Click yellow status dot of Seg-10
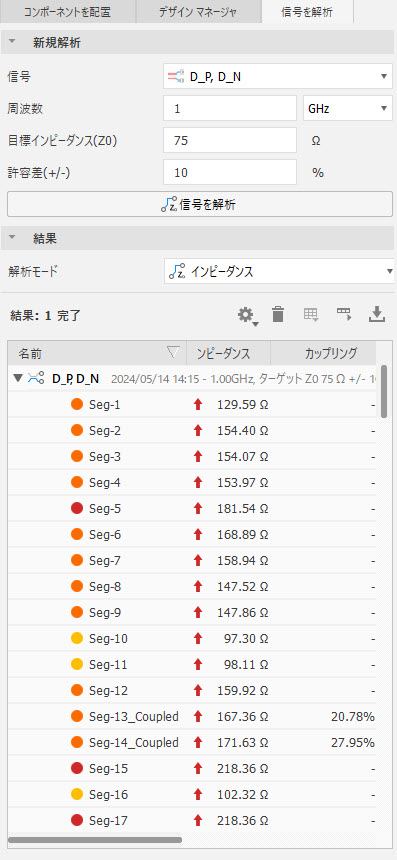 coord(77,638)
